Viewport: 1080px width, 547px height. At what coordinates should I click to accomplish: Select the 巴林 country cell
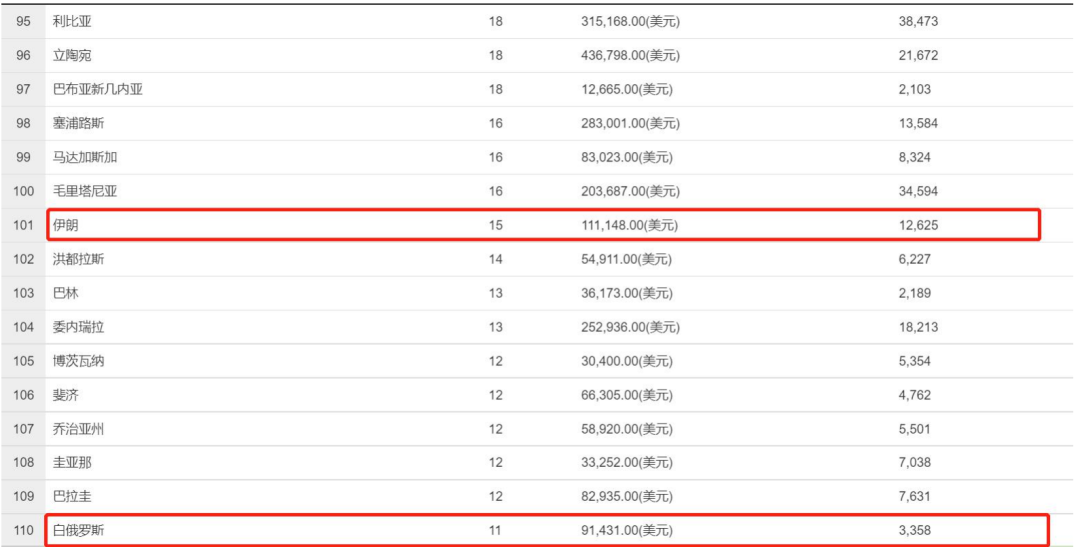[x=65, y=293]
